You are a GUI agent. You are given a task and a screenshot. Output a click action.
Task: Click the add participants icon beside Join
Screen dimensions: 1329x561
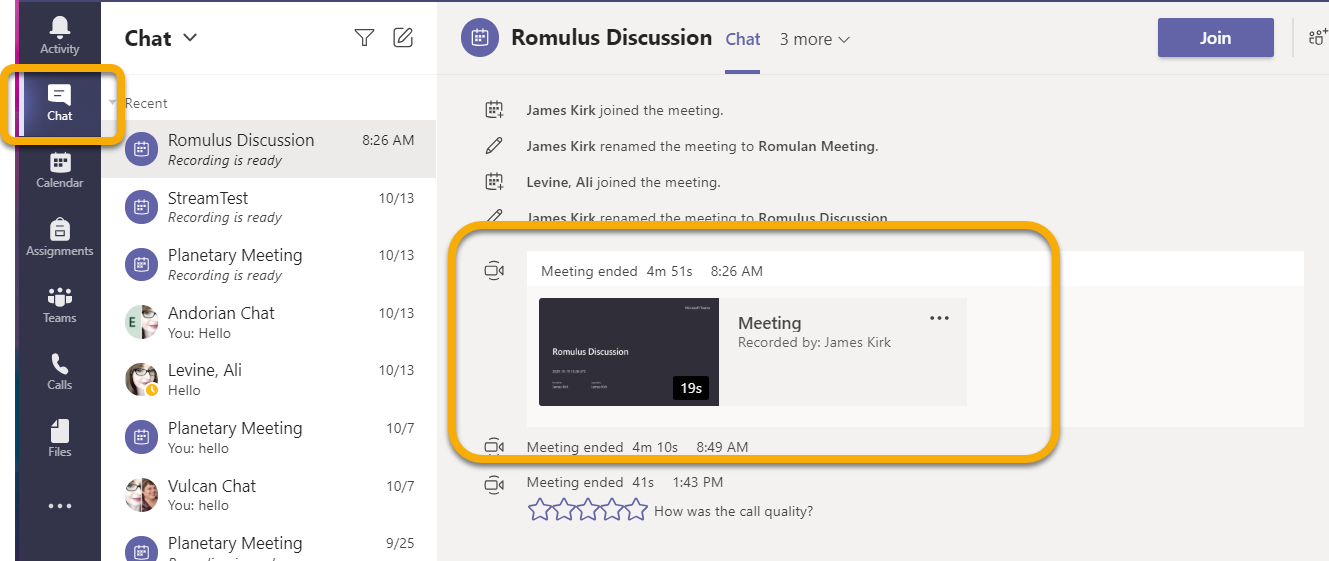pyautogui.click(x=1317, y=39)
